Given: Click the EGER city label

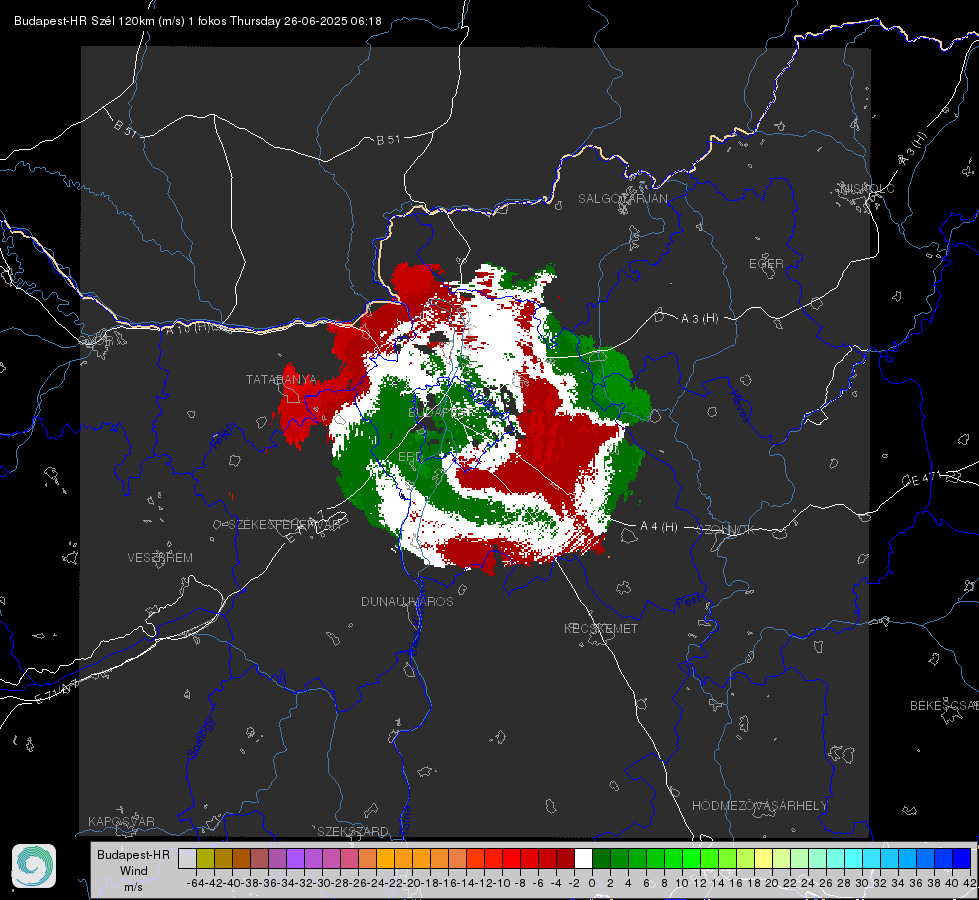Looking at the screenshot, I should point(766,264).
